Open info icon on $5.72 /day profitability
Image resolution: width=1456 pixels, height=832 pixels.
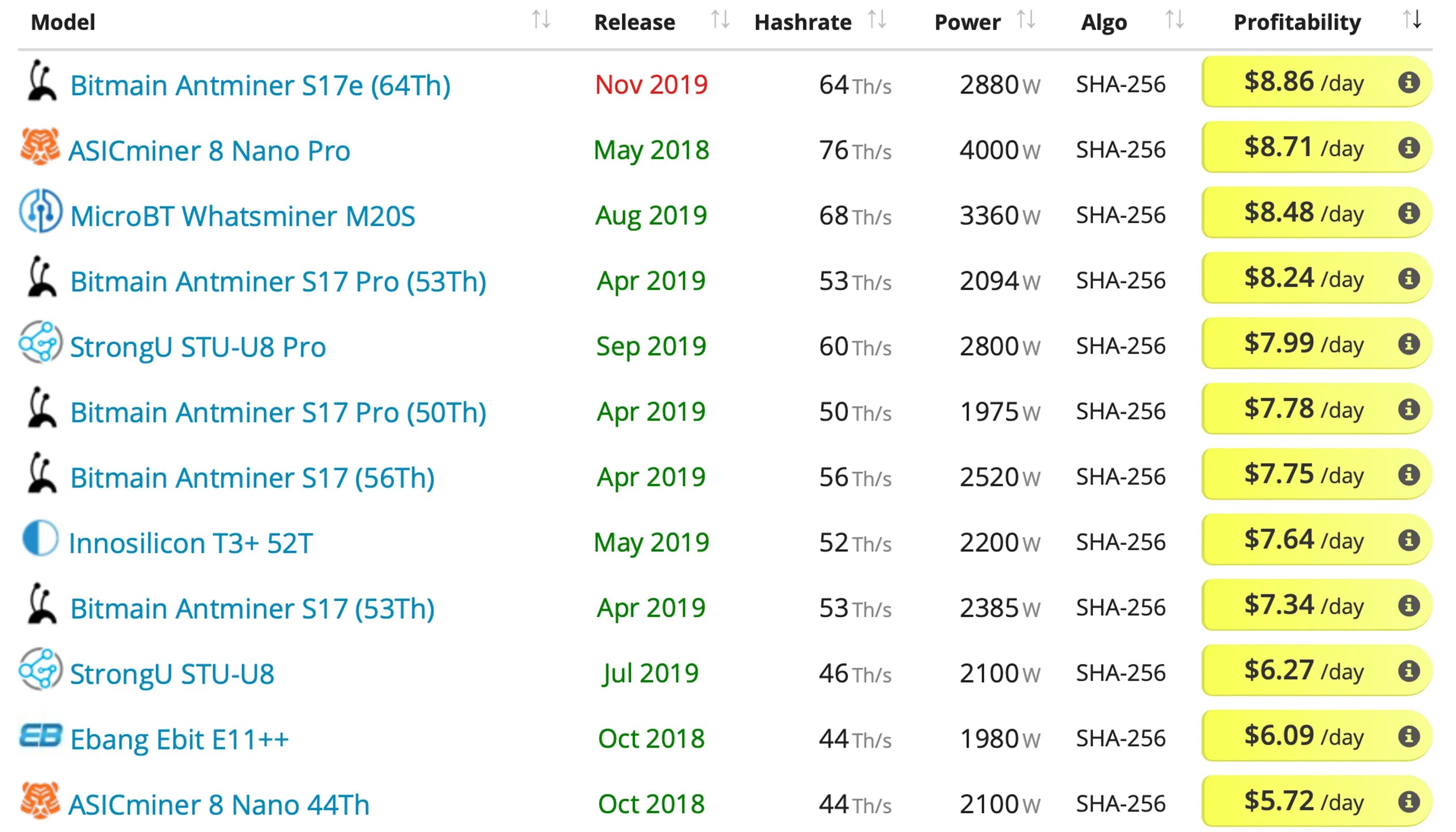click(x=1409, y=802)
